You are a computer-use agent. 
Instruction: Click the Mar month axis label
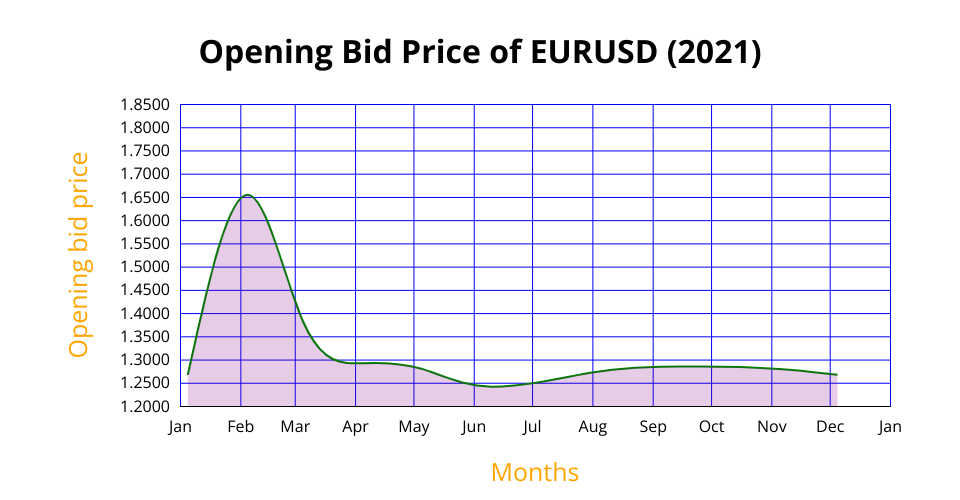pyautogui.click(x=295, y=427)
